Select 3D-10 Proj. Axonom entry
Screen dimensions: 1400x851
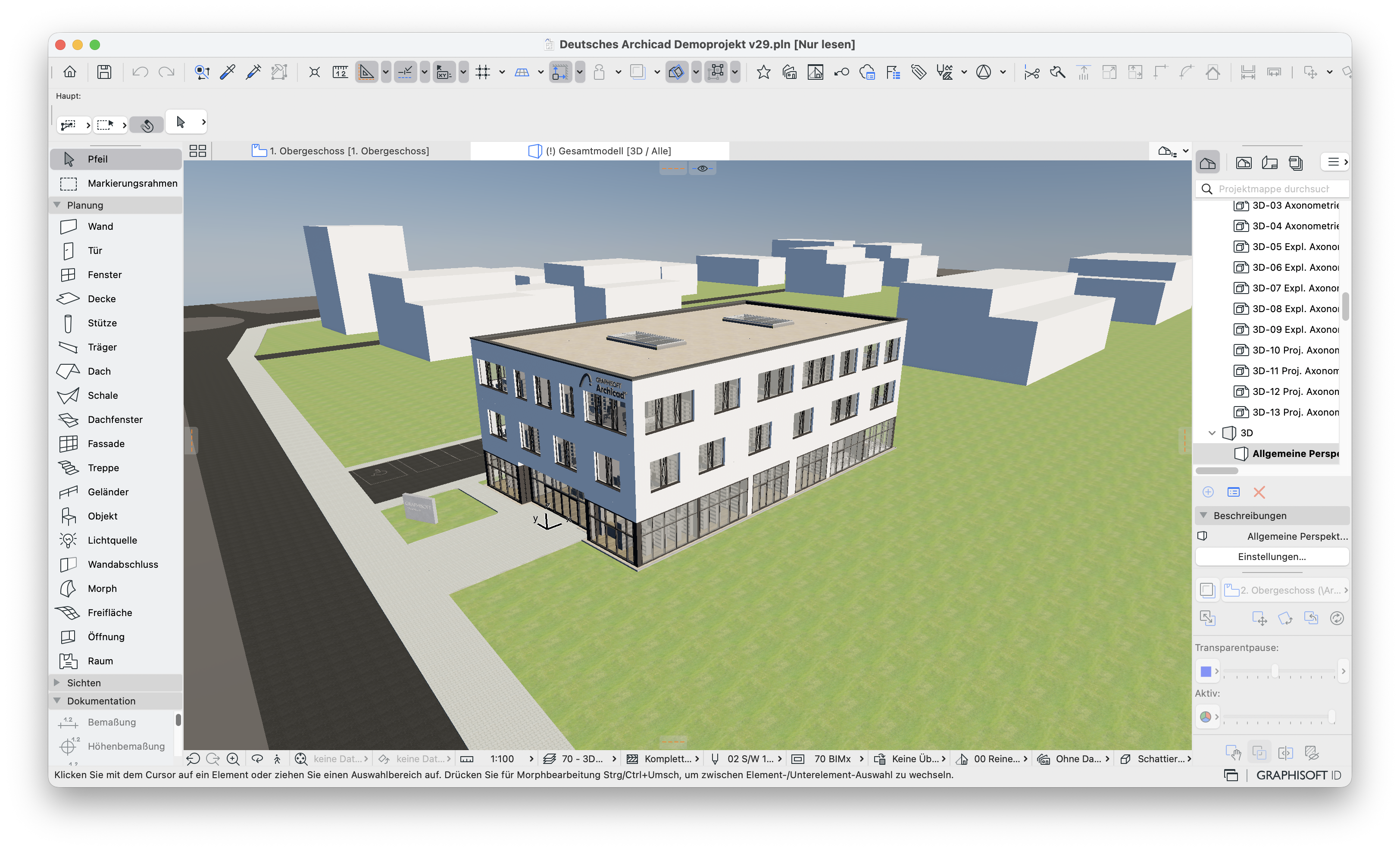1286,350
